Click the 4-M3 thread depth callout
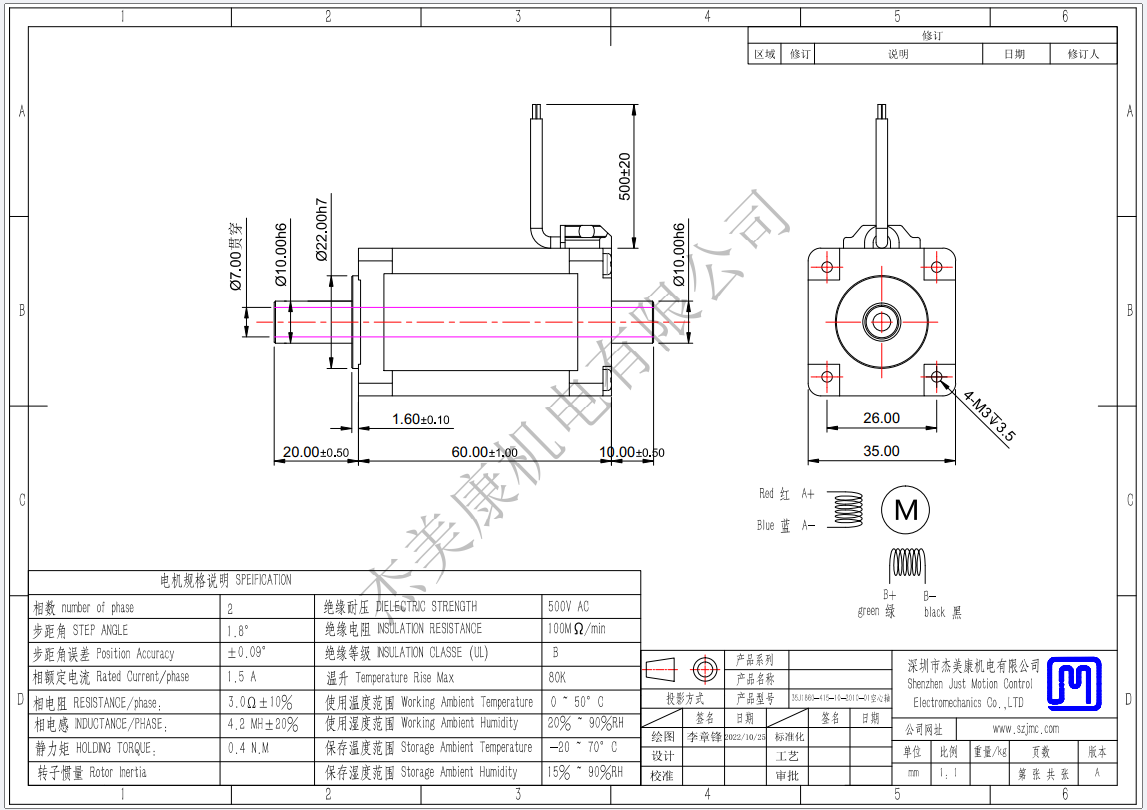This screenshot has height=810, width=1147. (989, 415)
